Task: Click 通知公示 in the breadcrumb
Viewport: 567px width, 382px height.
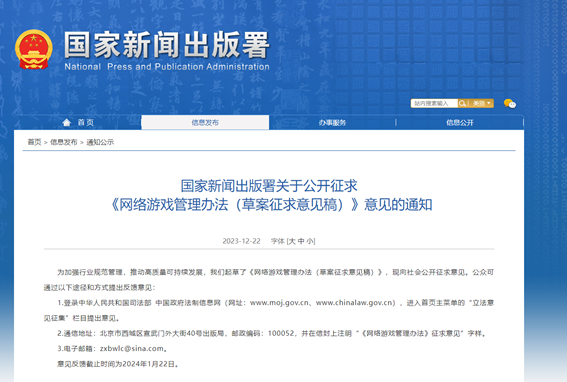Action: [x=100, y=142]
